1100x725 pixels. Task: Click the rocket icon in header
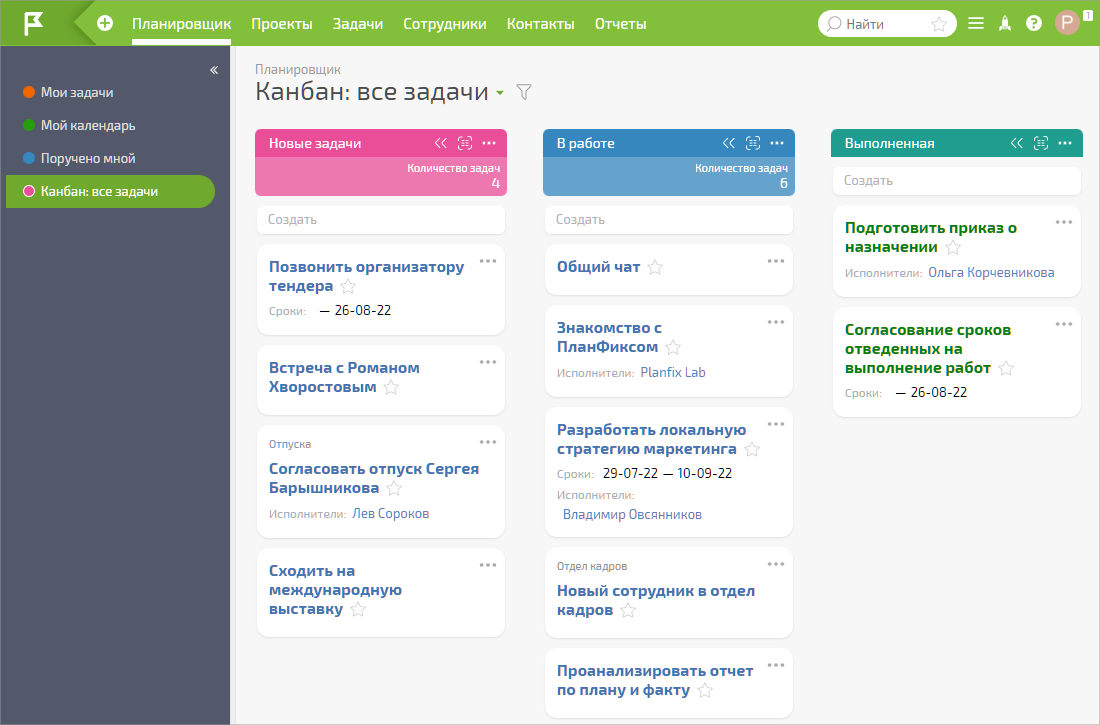click(x=1005, y=24)
